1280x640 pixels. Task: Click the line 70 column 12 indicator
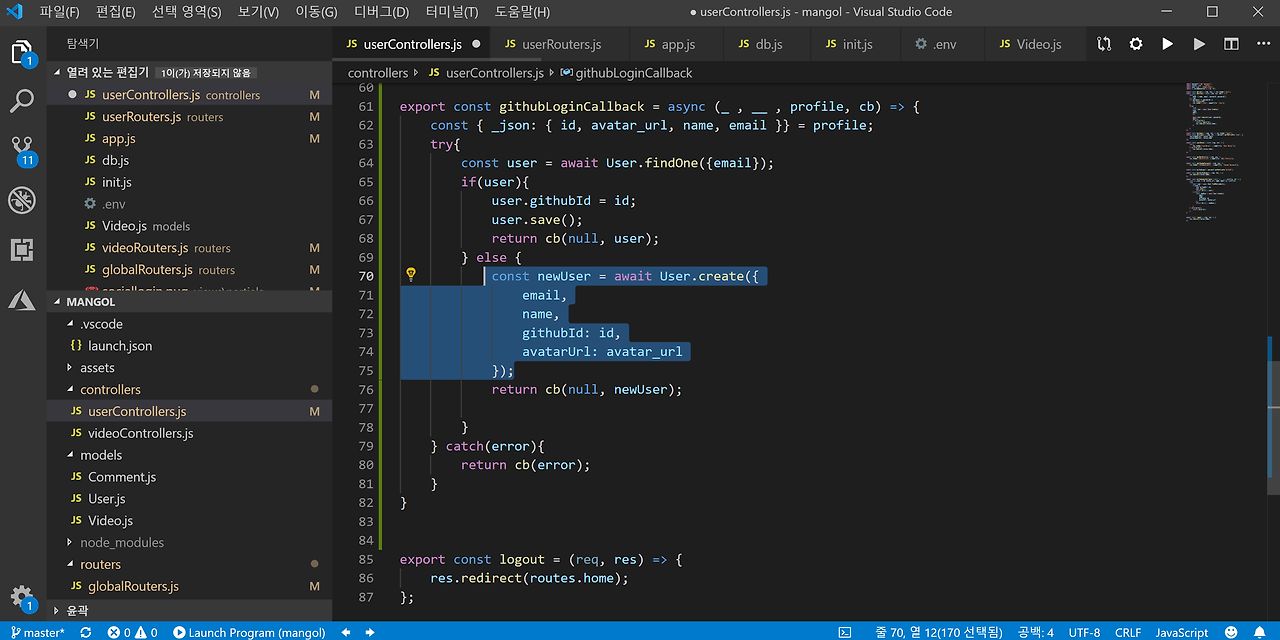coord(936,632)
